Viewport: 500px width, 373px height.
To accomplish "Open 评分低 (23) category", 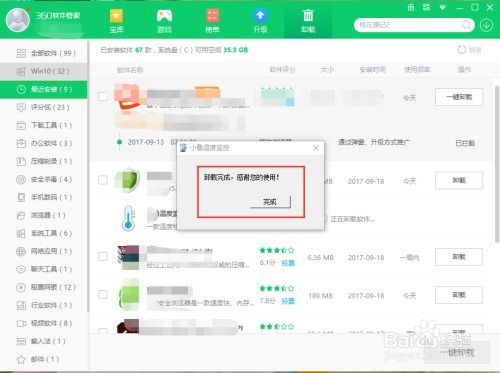I will 44,107.
